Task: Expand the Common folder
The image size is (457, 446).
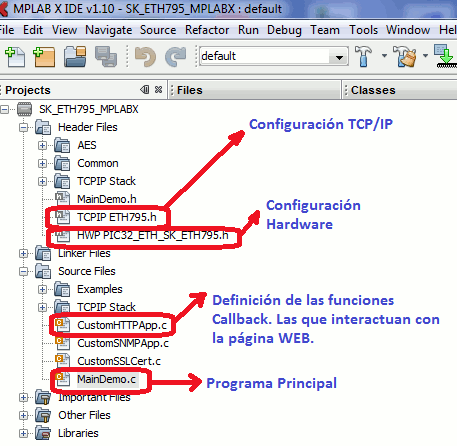Action: [x=42, y=163]
